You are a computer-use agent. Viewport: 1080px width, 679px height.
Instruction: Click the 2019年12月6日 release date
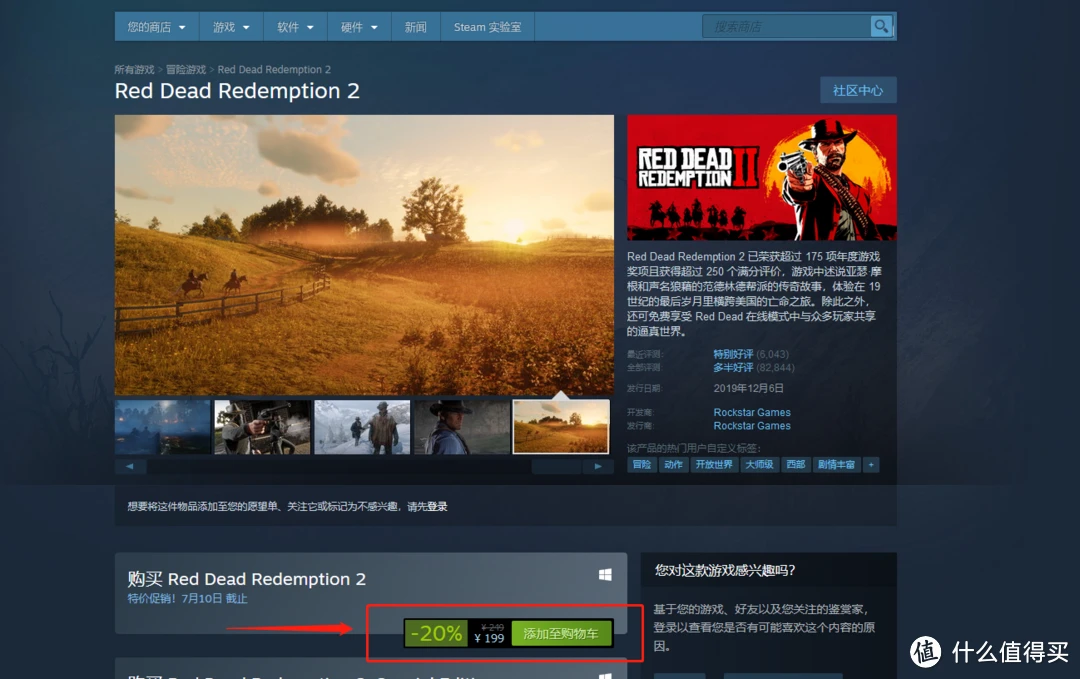(749, 388)
